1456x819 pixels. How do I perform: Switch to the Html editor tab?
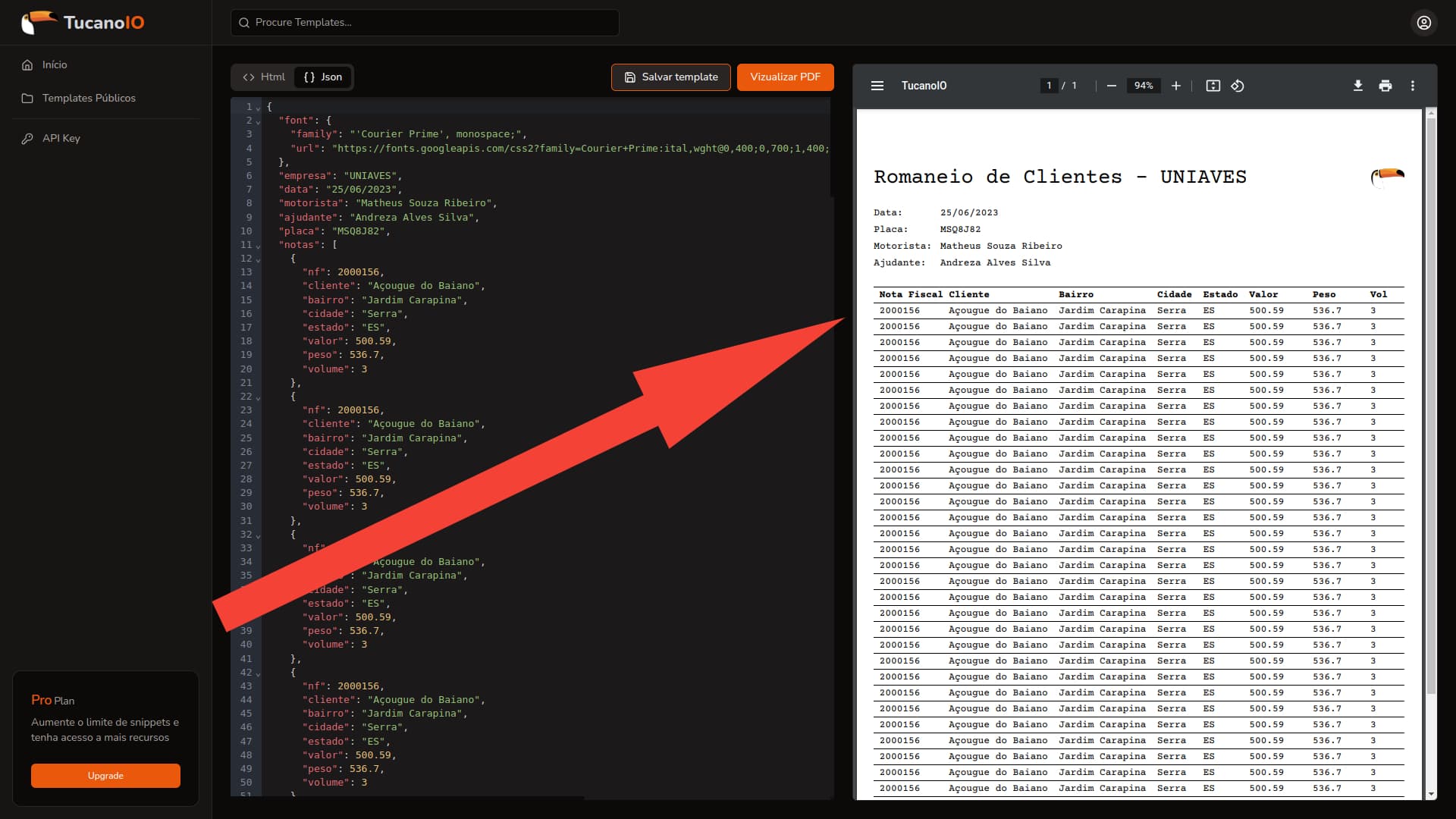(x=264, y=77)
